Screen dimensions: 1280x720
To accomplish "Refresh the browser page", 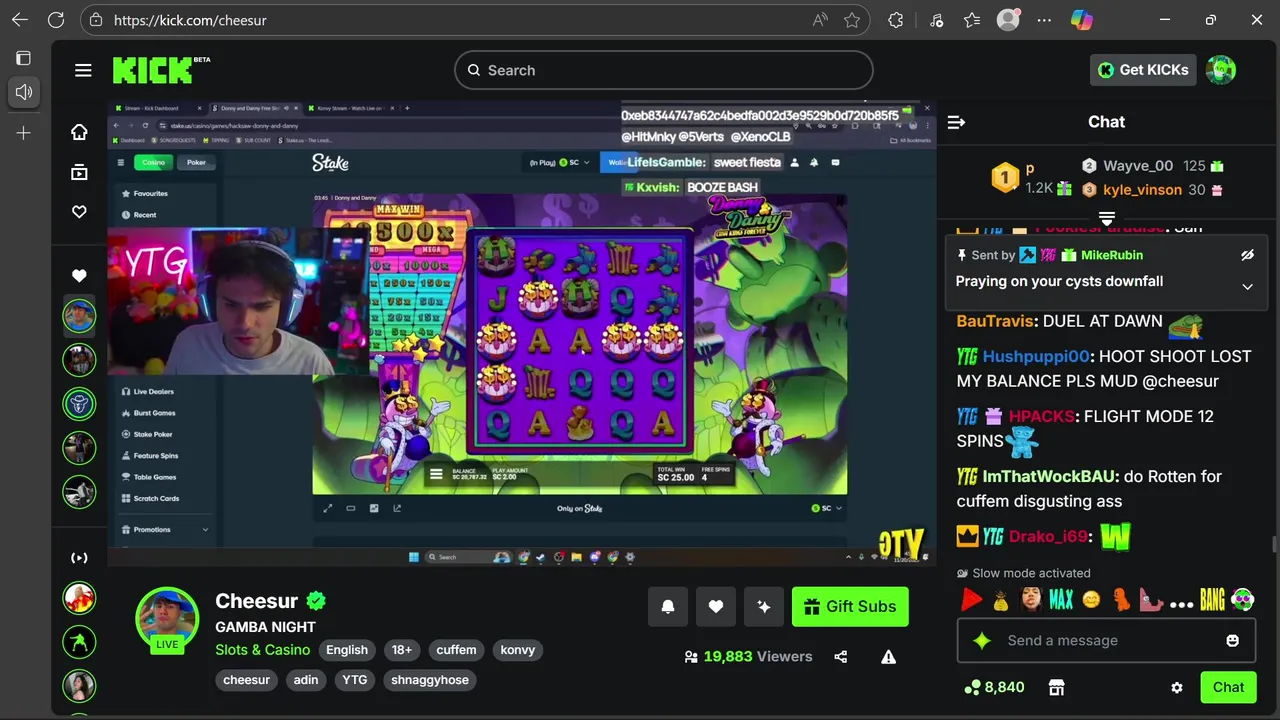I will click(56, 20).
